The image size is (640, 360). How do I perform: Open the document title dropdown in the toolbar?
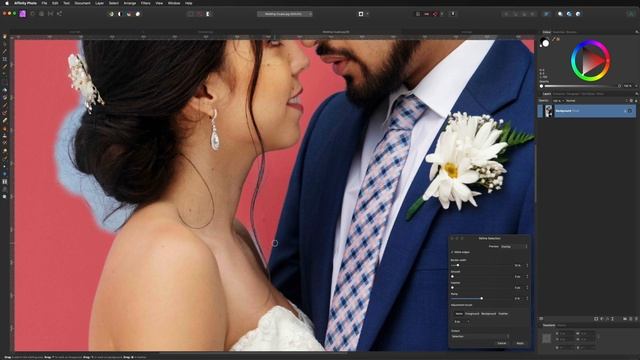coord(285,14)
